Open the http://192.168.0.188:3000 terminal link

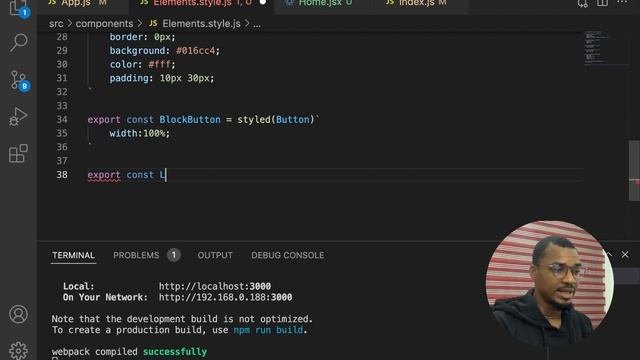(x=225, y=297)
